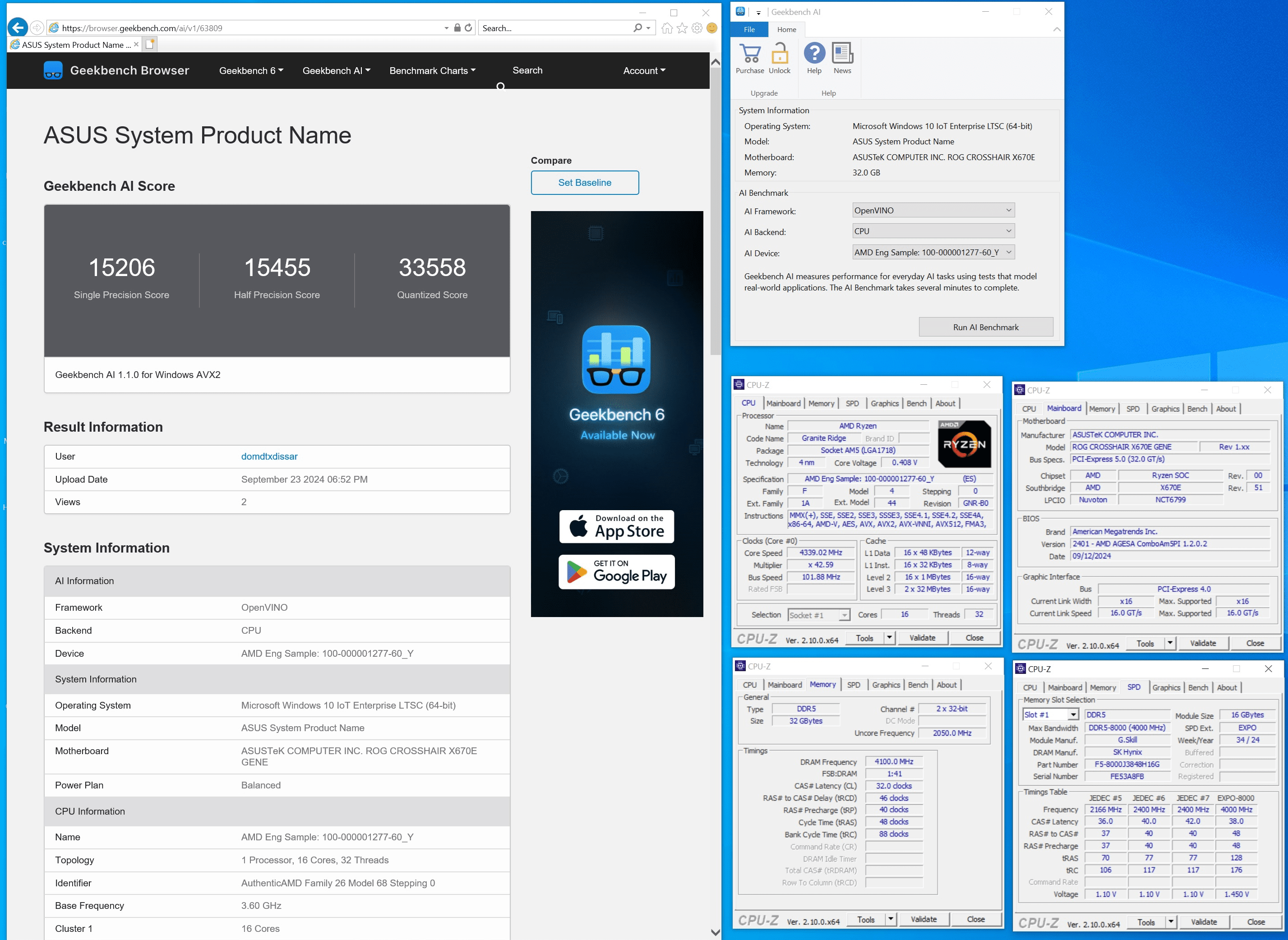Select the Home ribbon tab in Geekbench AI
The width and height of the screenshot is (1288, 940).
point(787,30)
